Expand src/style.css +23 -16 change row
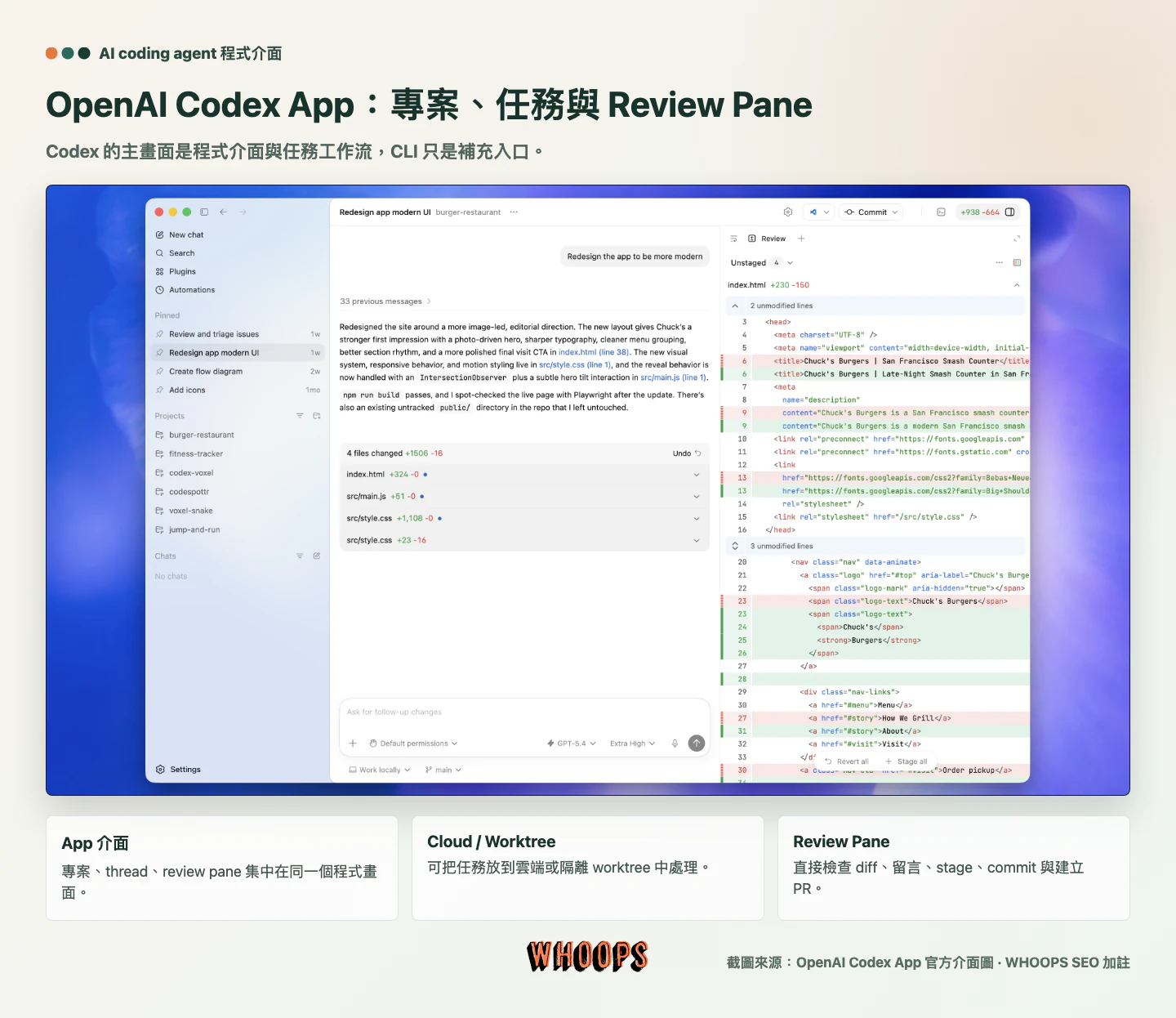Image resolution: width=1176 pixels, height=1018 pixels. click(523, 541)
